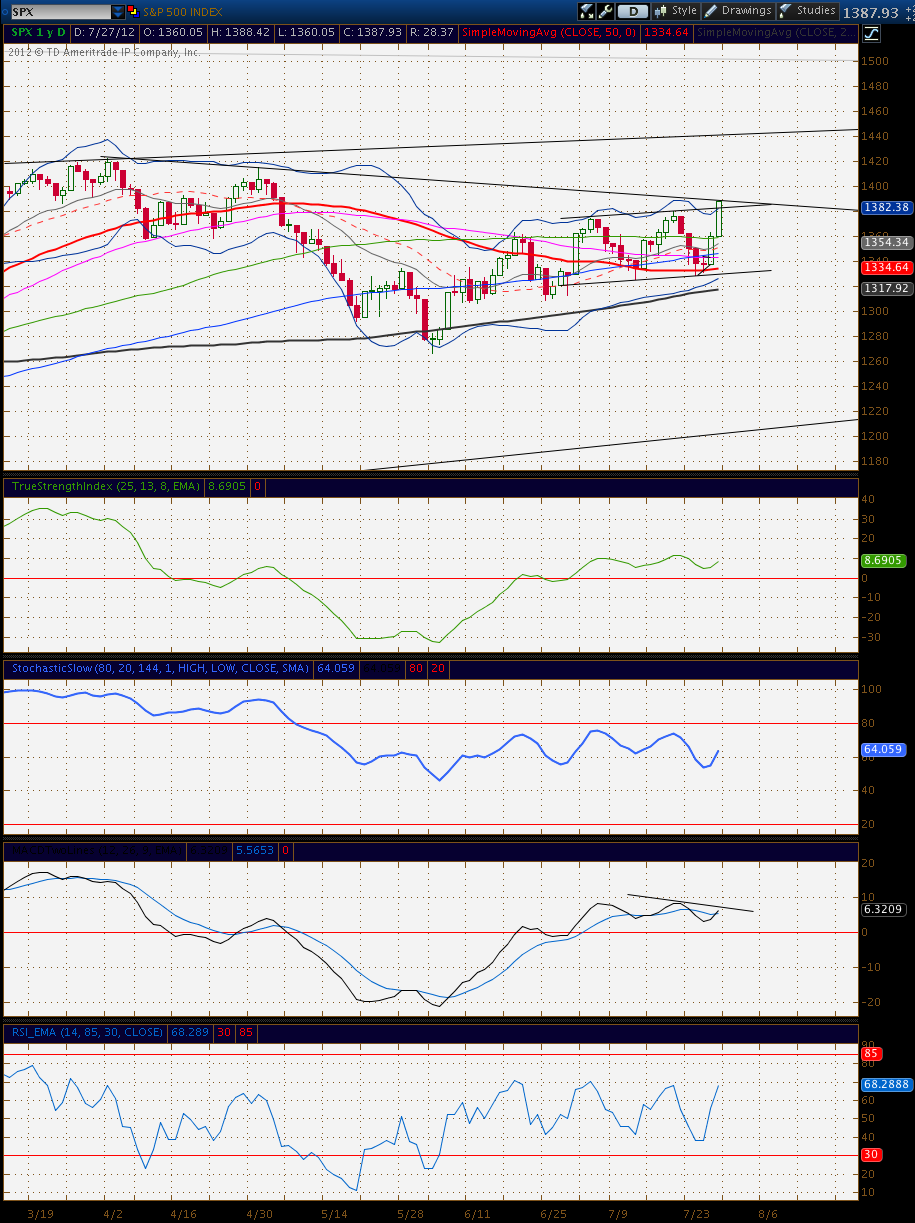Click the 5.5653 value in fourth study header
This screenshot has width=915, height=1223.
tap(254, 851)
